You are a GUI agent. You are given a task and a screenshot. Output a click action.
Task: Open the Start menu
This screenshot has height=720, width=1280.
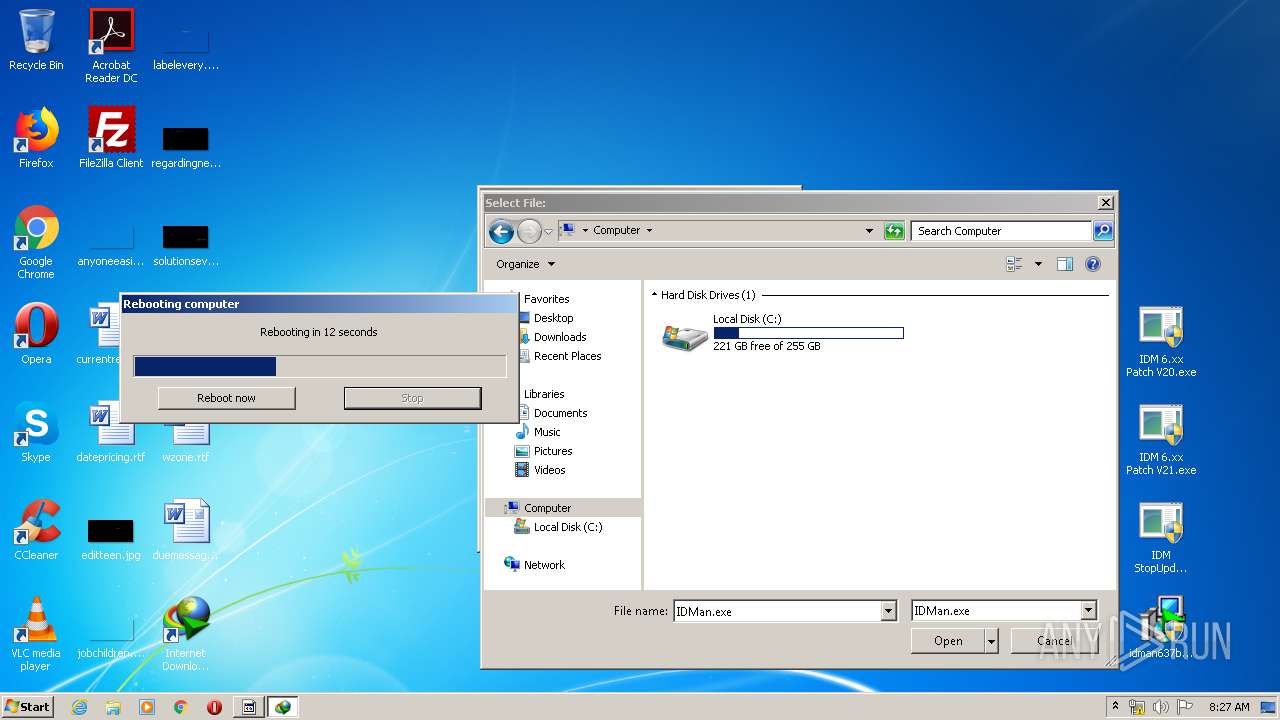pos(27,707)
